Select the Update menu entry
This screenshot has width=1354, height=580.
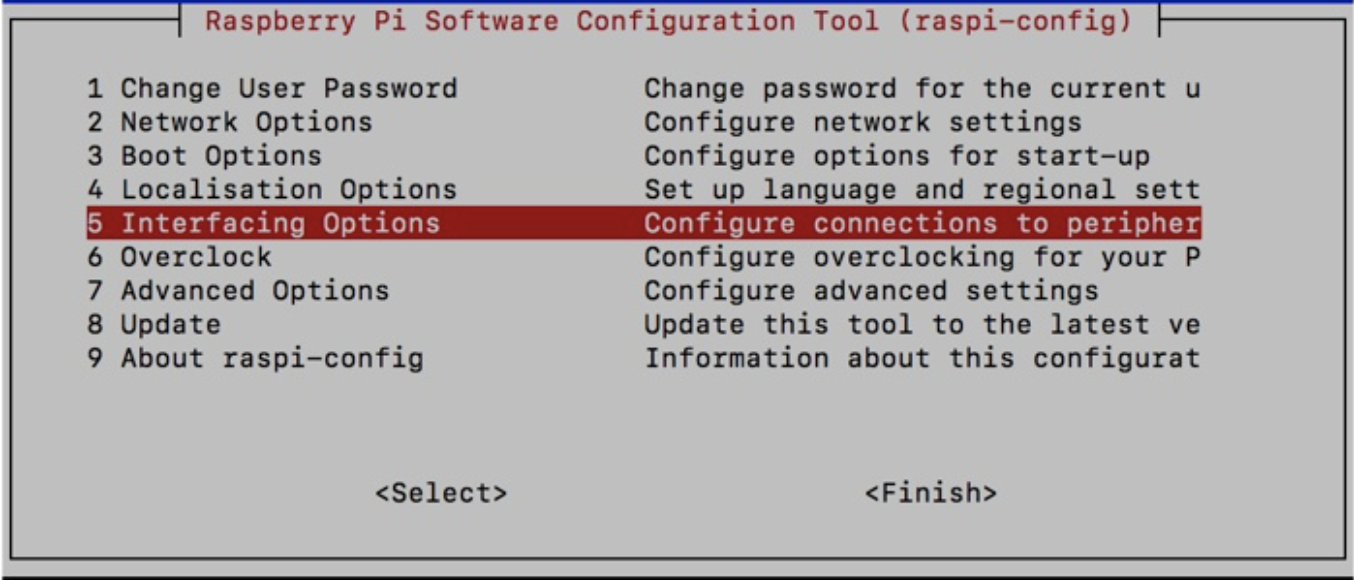click(x=154, y=324)
